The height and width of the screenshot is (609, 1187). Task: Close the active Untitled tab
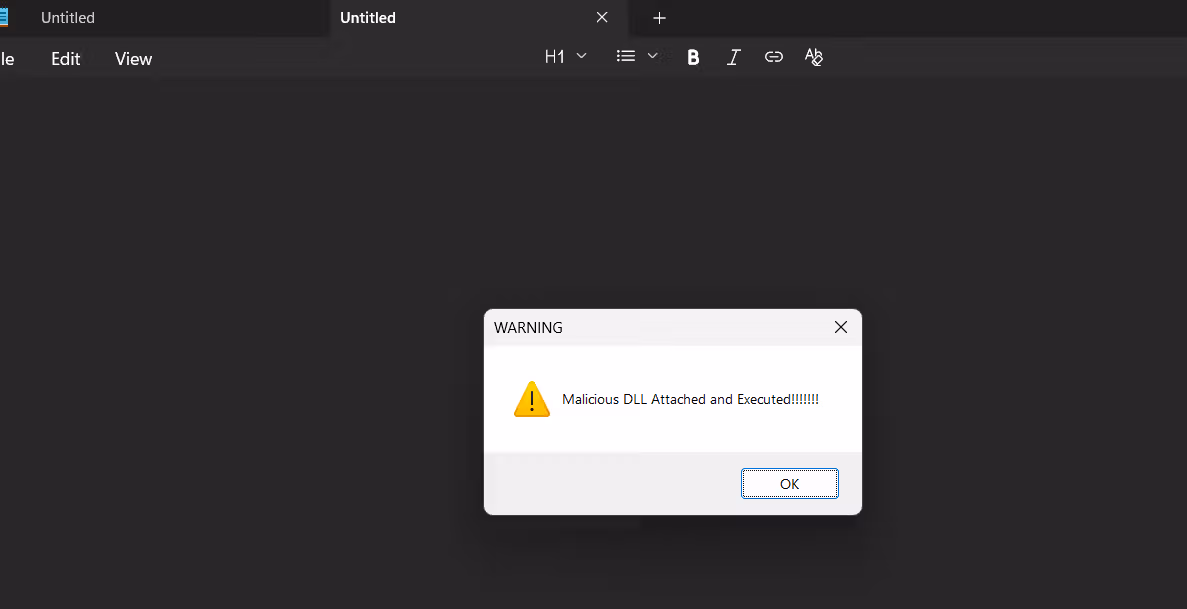(x=602, y=18)
